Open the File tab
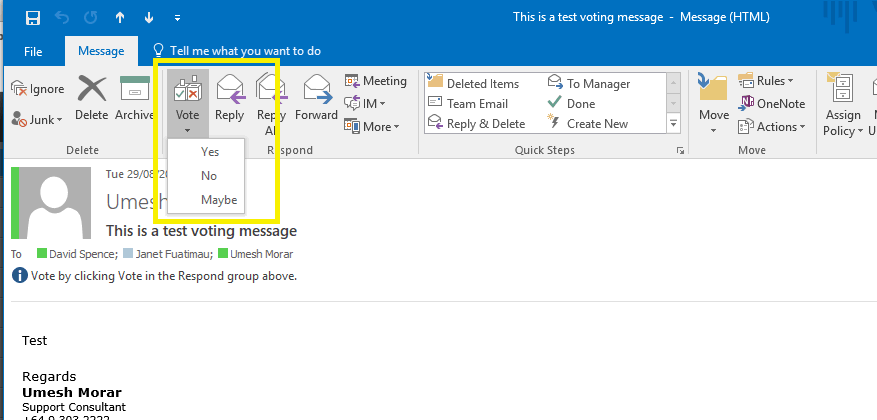 tap(33, 51)
